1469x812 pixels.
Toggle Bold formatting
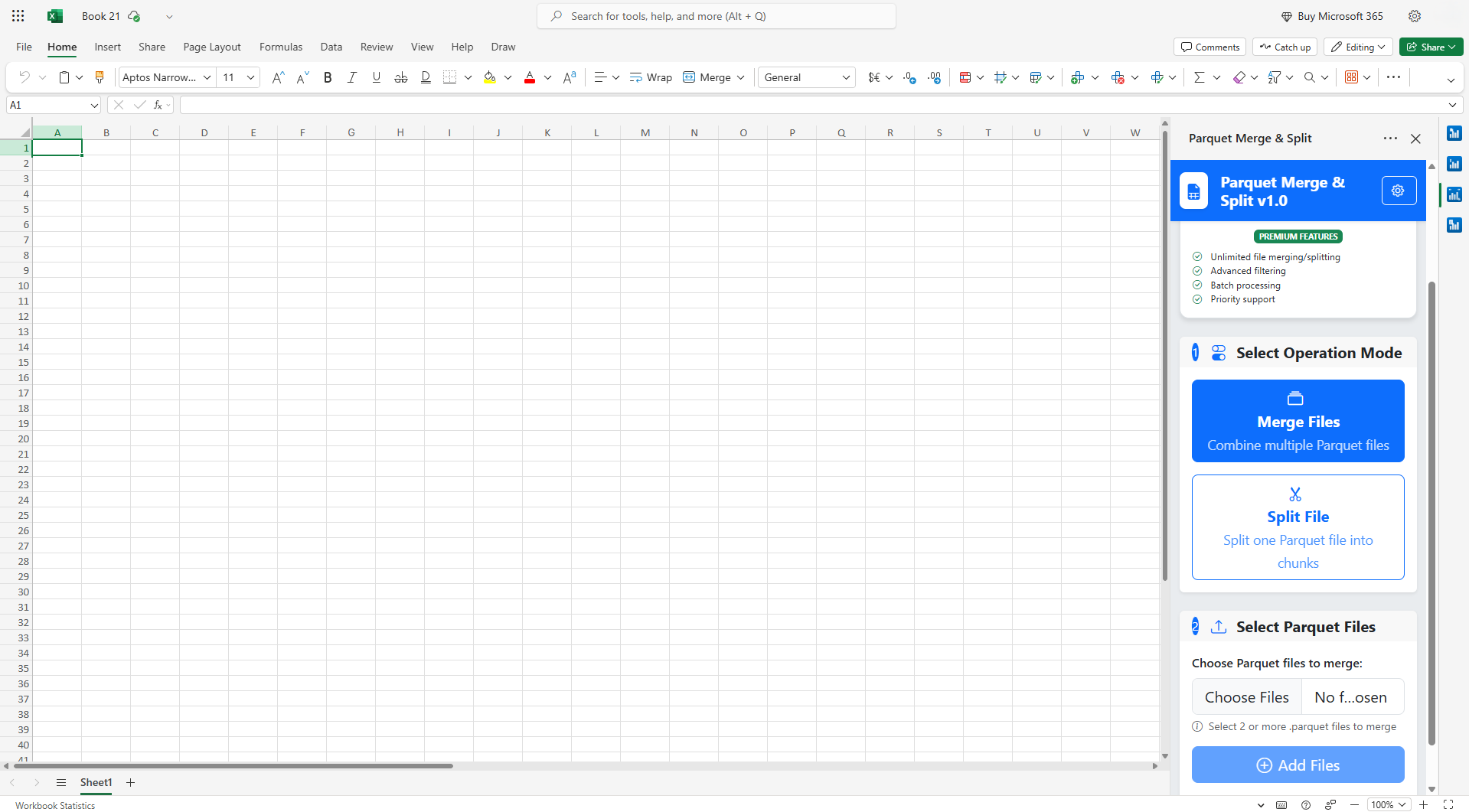[328, 77]
